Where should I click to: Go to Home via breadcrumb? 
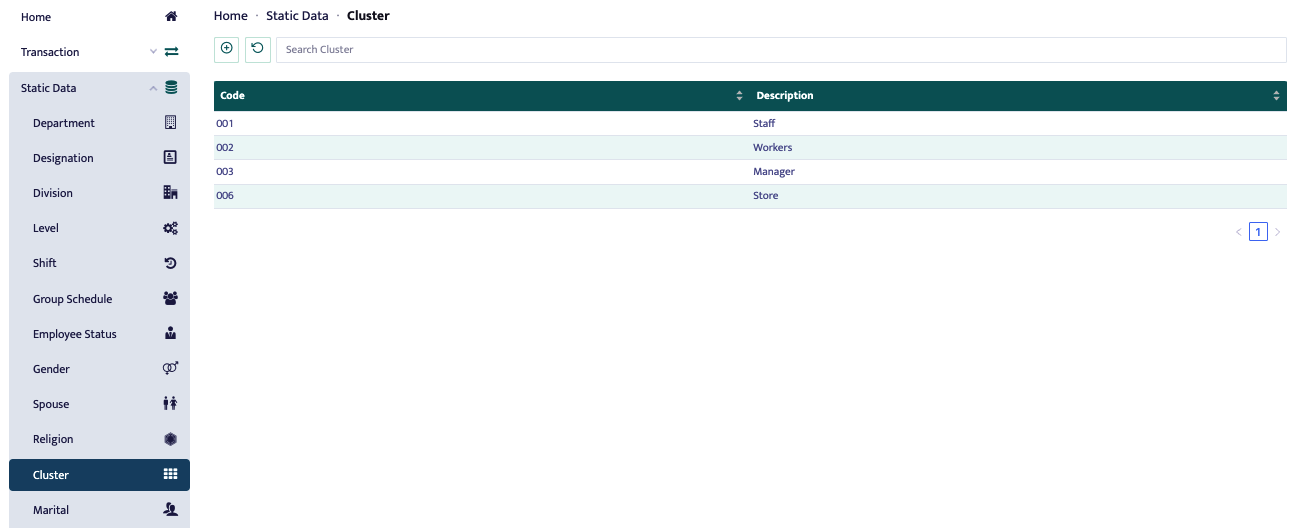[x=231, y=16]
